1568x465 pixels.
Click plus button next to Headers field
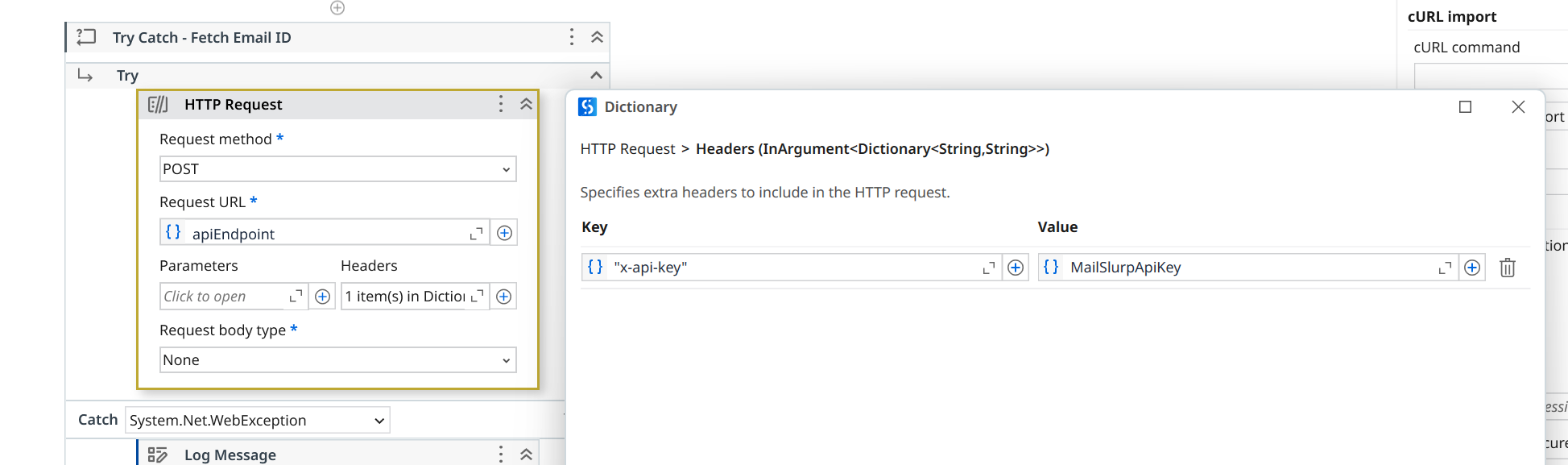[x=504, y=297]
